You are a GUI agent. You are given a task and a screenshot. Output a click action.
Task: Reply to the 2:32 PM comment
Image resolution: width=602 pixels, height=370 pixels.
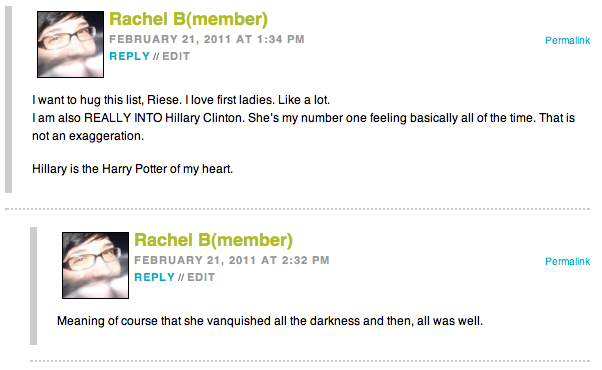pyautogui.click(x=154, y=277)
